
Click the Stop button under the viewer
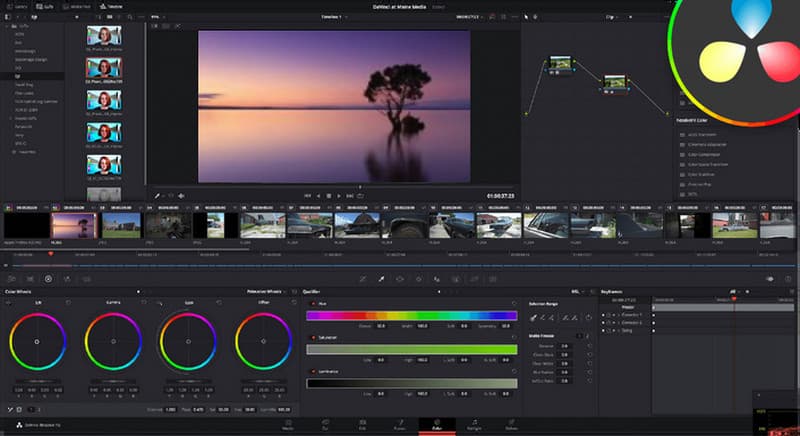click(328, 195)
